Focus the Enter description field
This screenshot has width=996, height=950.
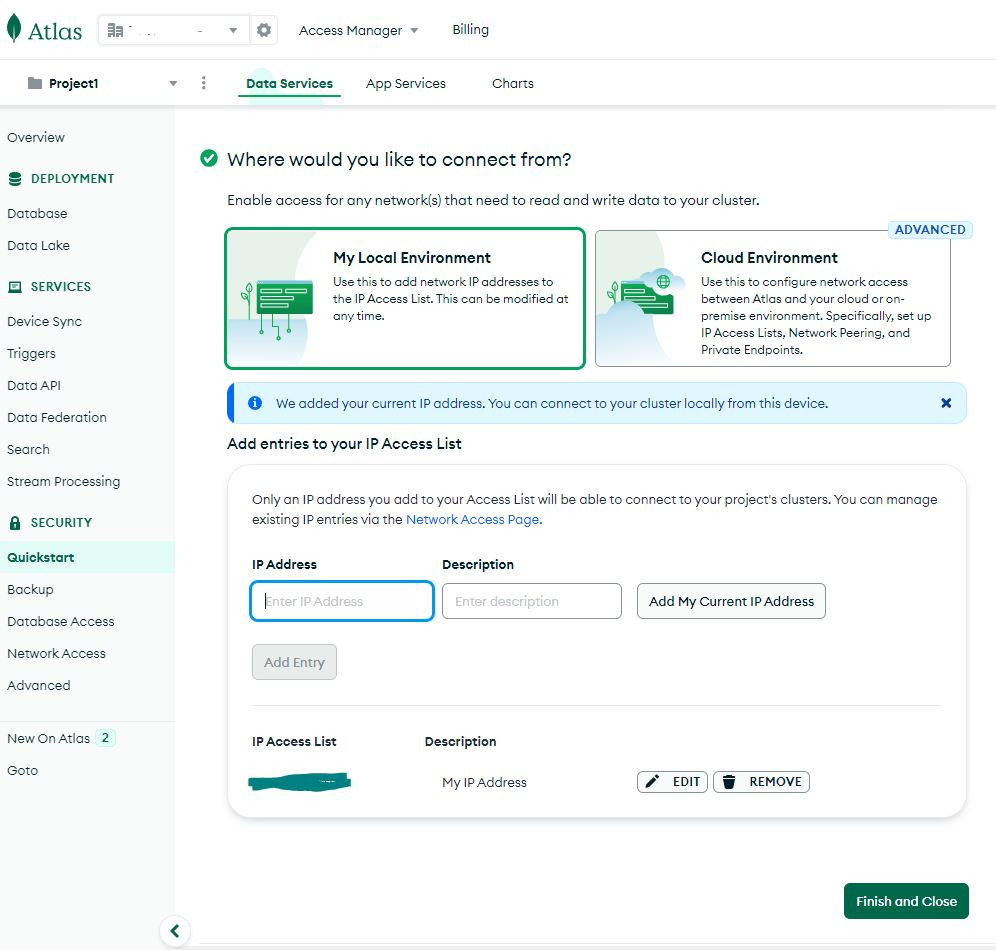click(x=532, y=601)
